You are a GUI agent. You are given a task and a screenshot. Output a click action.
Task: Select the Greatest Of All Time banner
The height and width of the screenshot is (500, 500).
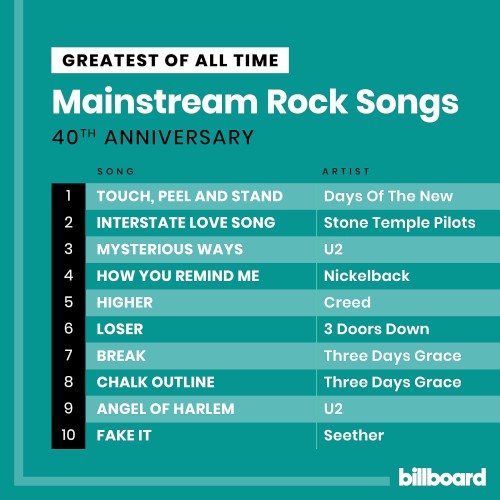[x=170, y=60]
